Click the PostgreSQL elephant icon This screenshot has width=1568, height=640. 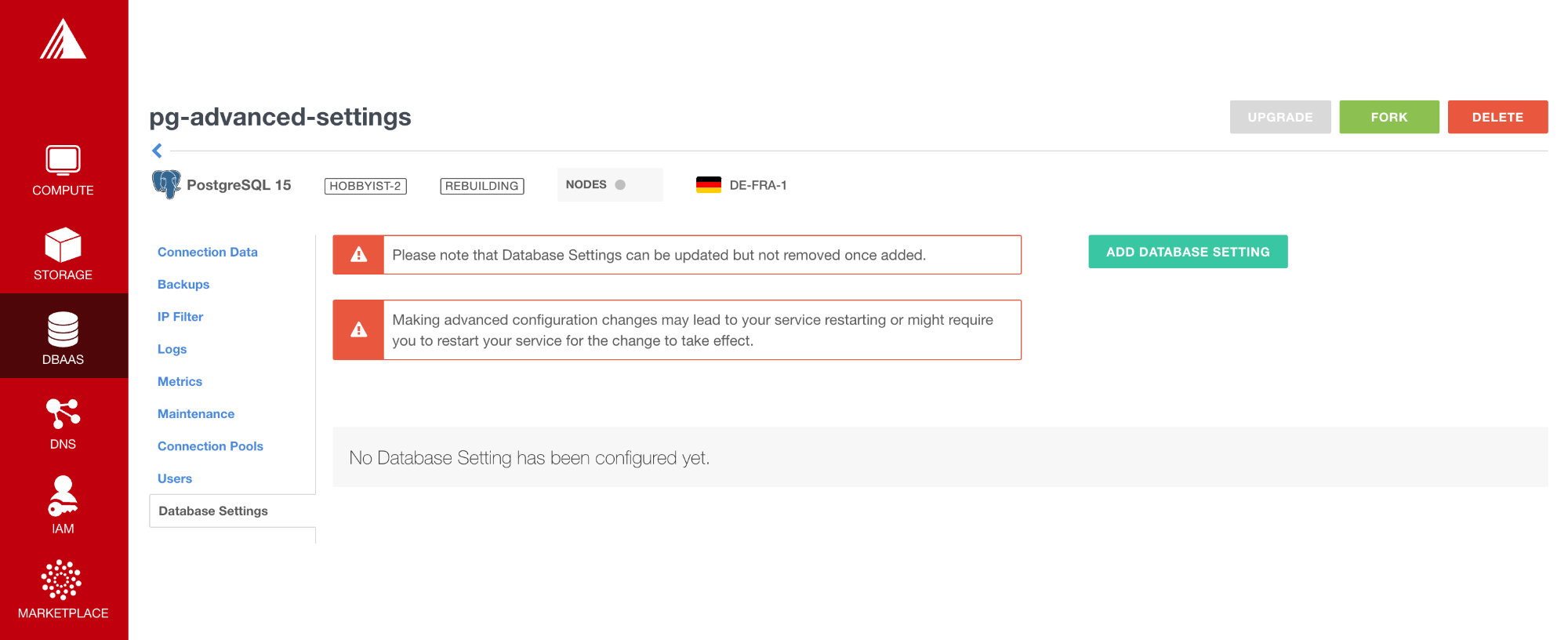point(166,185)
